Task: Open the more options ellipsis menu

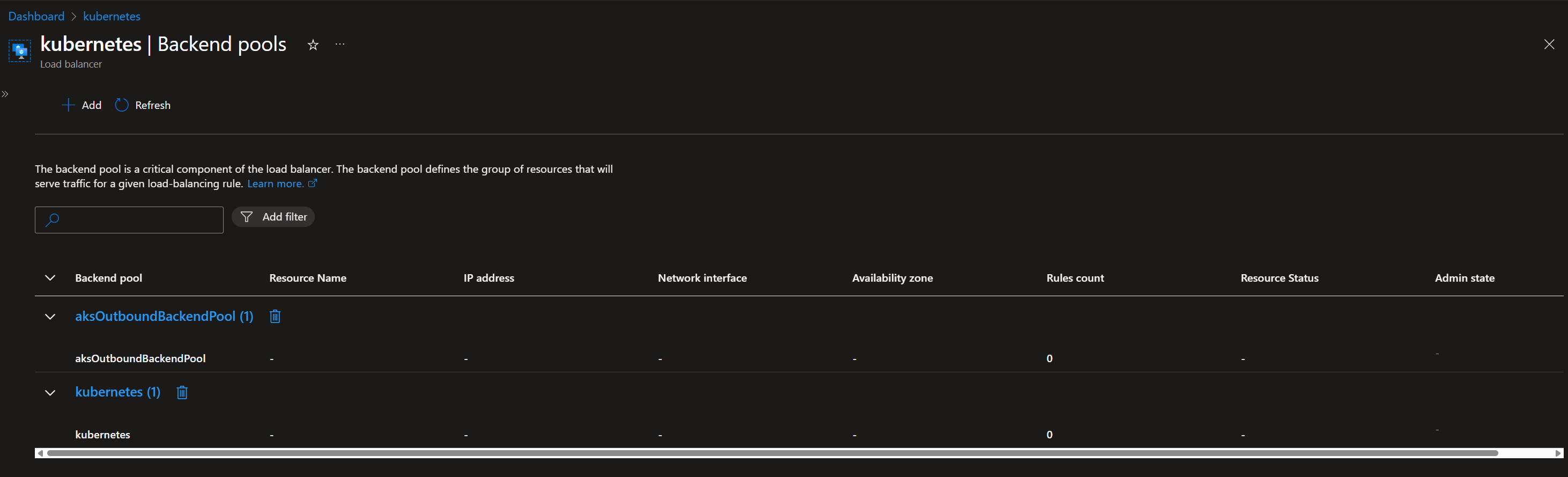Action: [341, 44]
